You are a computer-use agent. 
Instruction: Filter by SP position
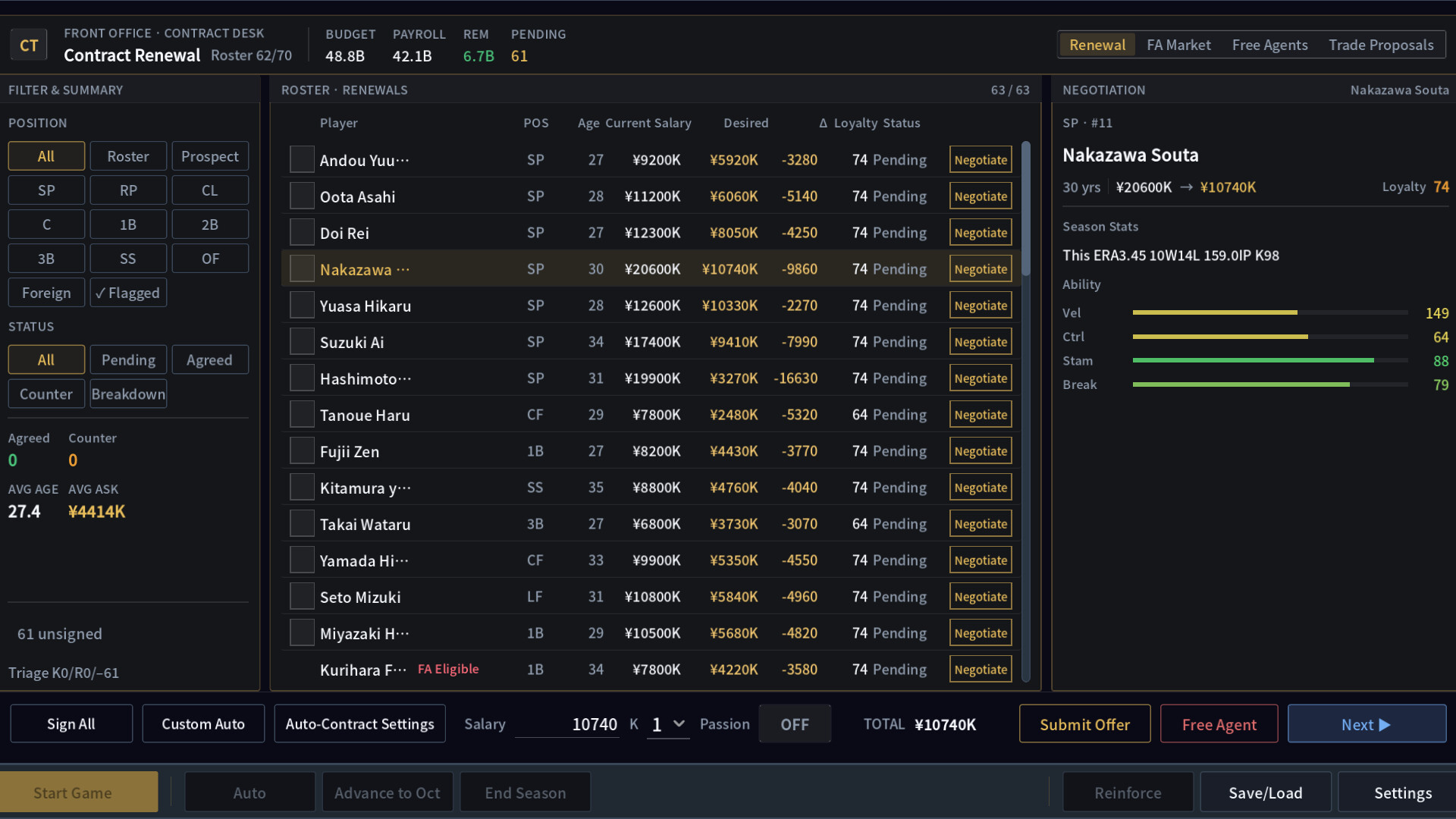pos(46,190)
